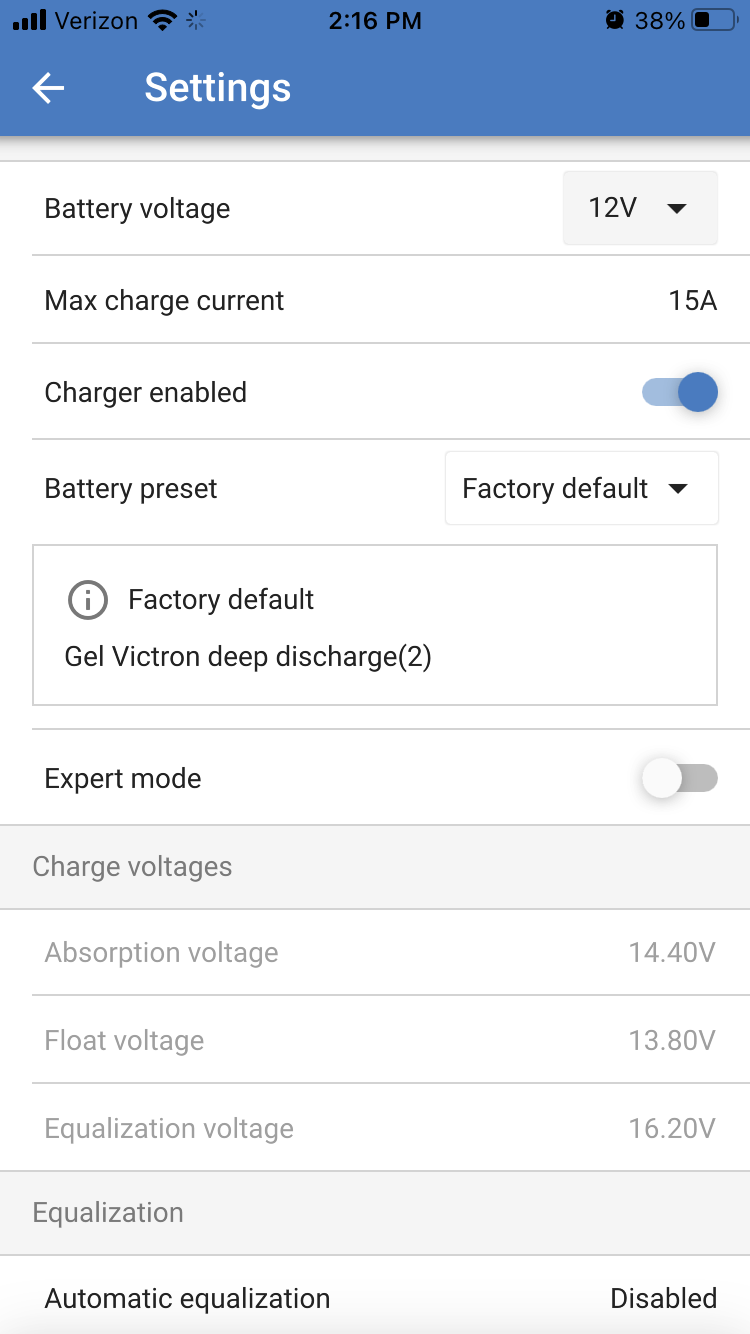Image resolution: width=750 pixels, height=1334 pixels.
Task: Tap the Settings title in the header
Action: coord(218,88)
